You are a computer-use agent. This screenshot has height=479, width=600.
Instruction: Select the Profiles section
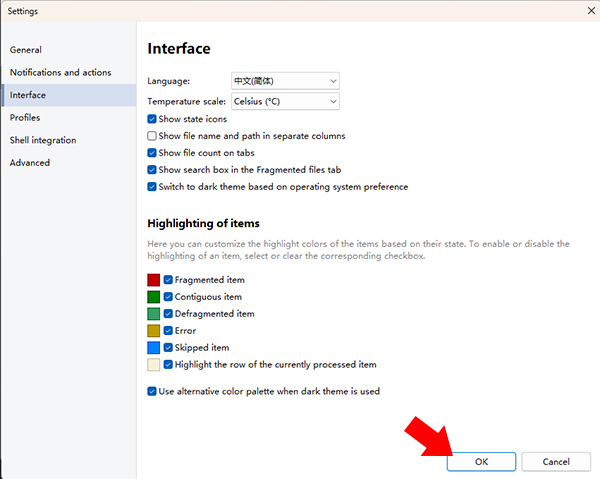[25, 117]
